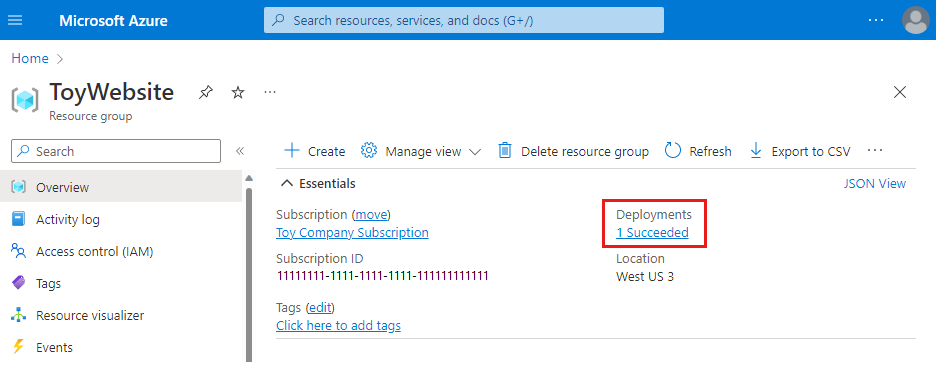
Task: Click Delete resource group
Action: 574,151
